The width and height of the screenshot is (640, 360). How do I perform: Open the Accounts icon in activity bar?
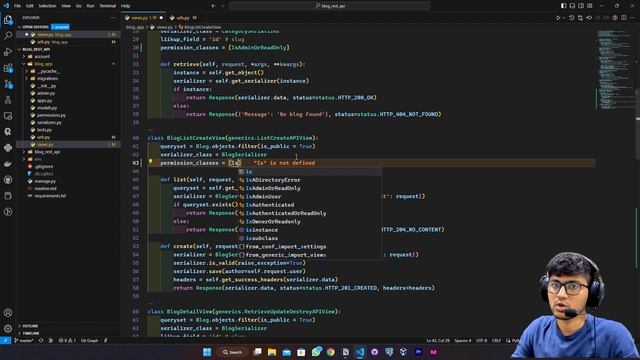pos(8,313)
